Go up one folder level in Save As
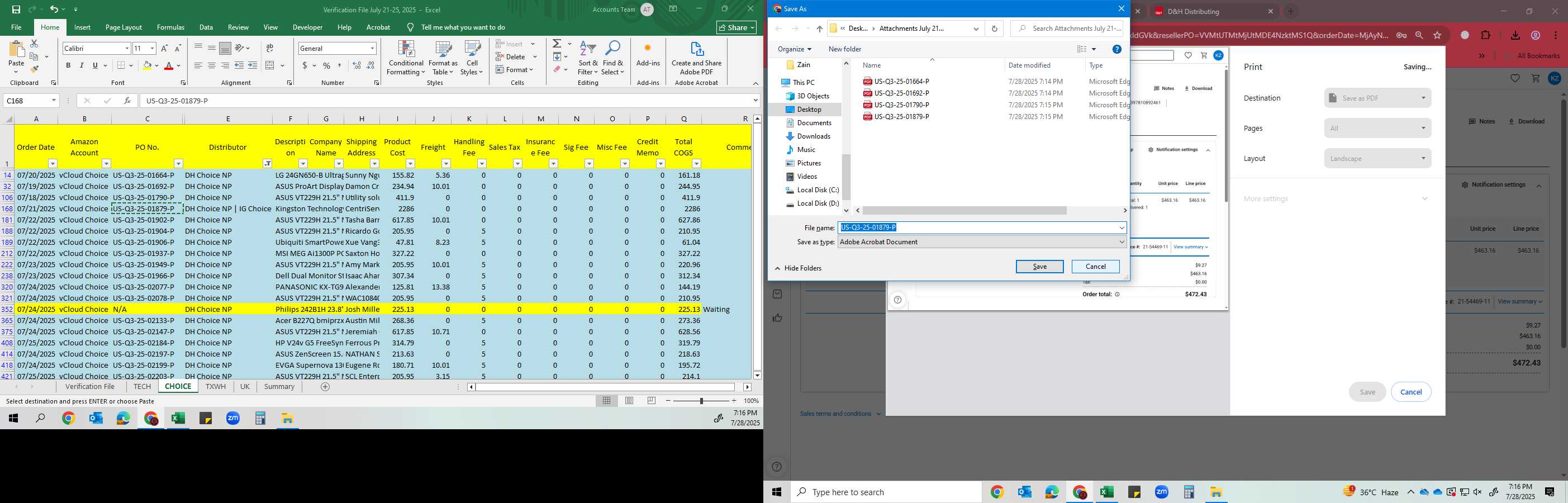This screenshot has height=503, width=1568. (x=819, y=29)
